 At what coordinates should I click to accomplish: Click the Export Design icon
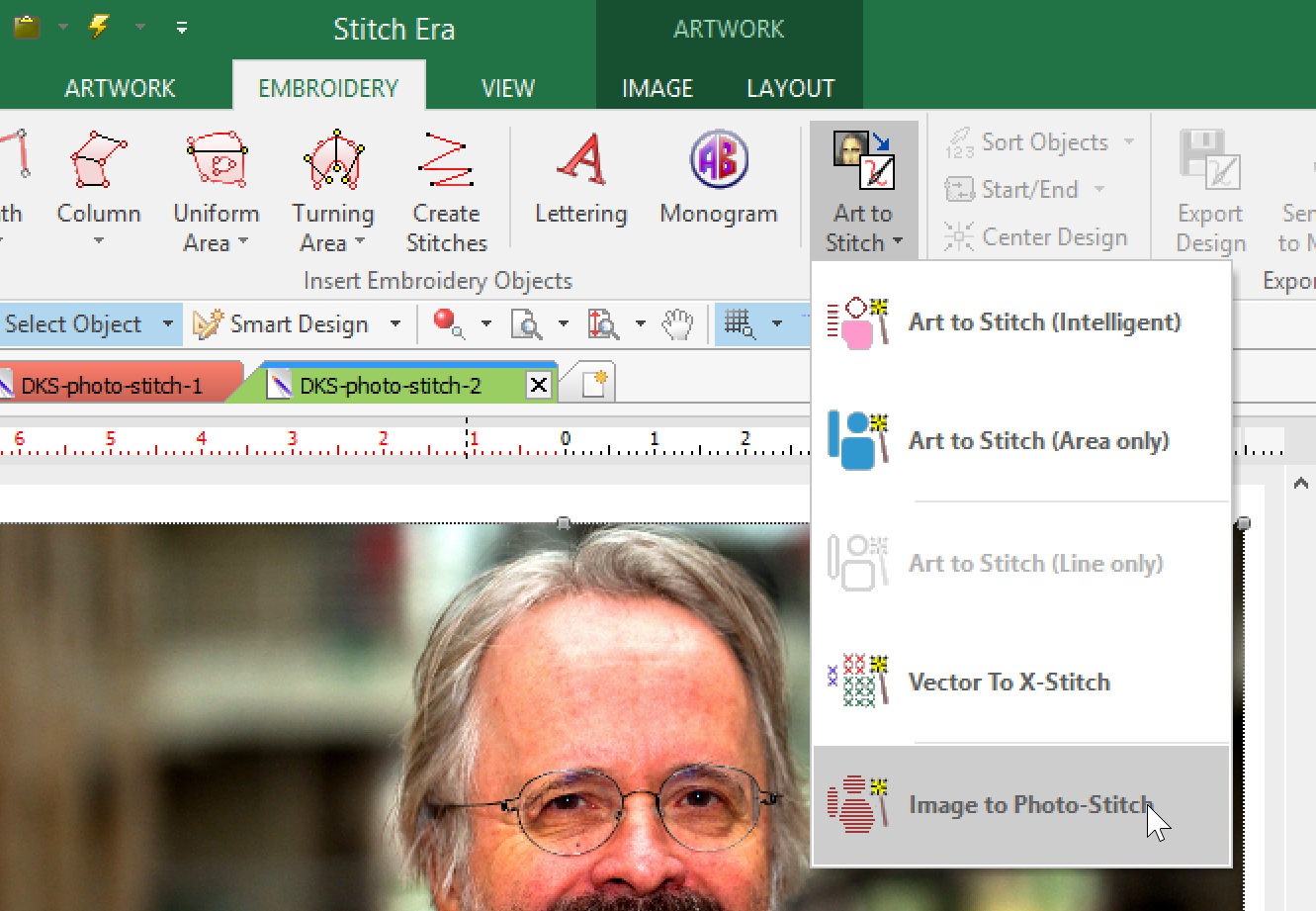coord(1209,160)
